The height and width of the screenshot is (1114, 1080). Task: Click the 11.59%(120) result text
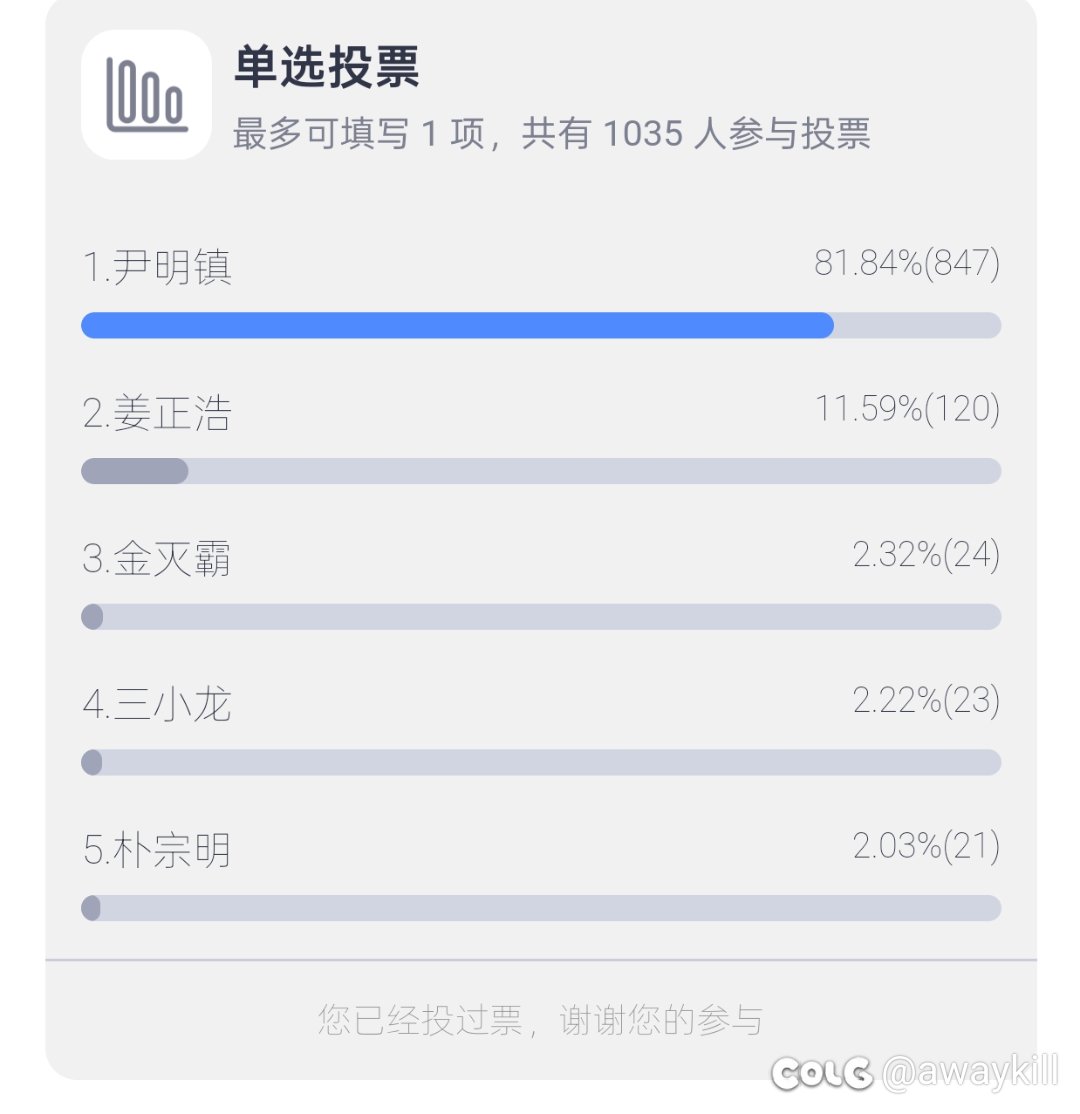click(x=907, y=409)
